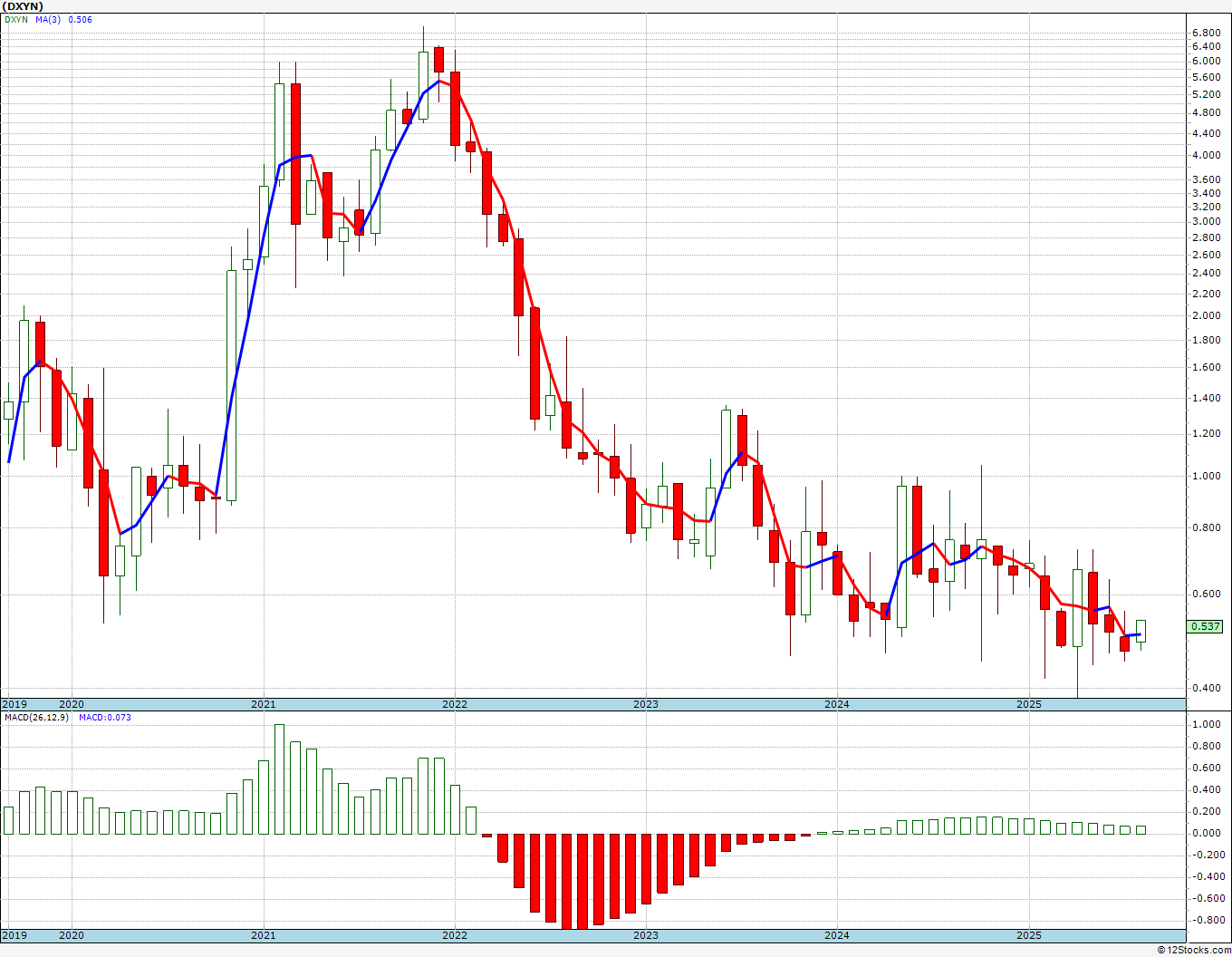
Task: Select 2023 on the price chart time axis
Action: pyautogui.click(x=645, y=704)
